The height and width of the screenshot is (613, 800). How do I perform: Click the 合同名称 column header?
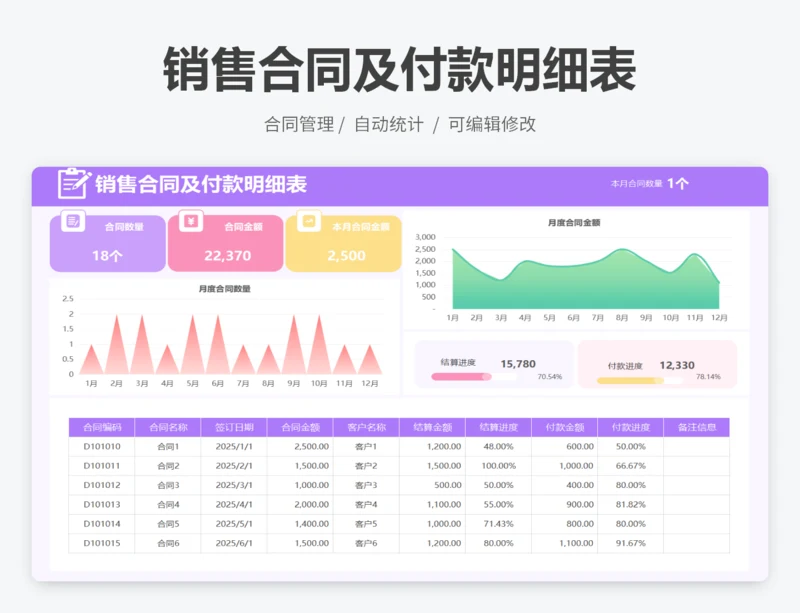(x=168, y=427)
